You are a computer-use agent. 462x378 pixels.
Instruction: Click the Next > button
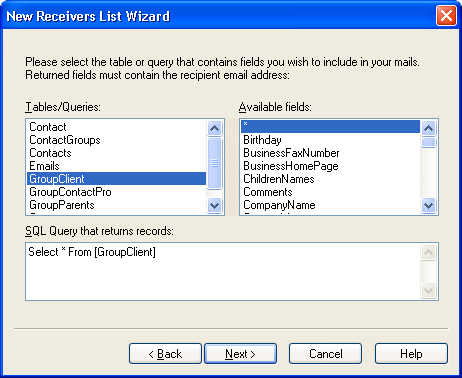point(240,353)
